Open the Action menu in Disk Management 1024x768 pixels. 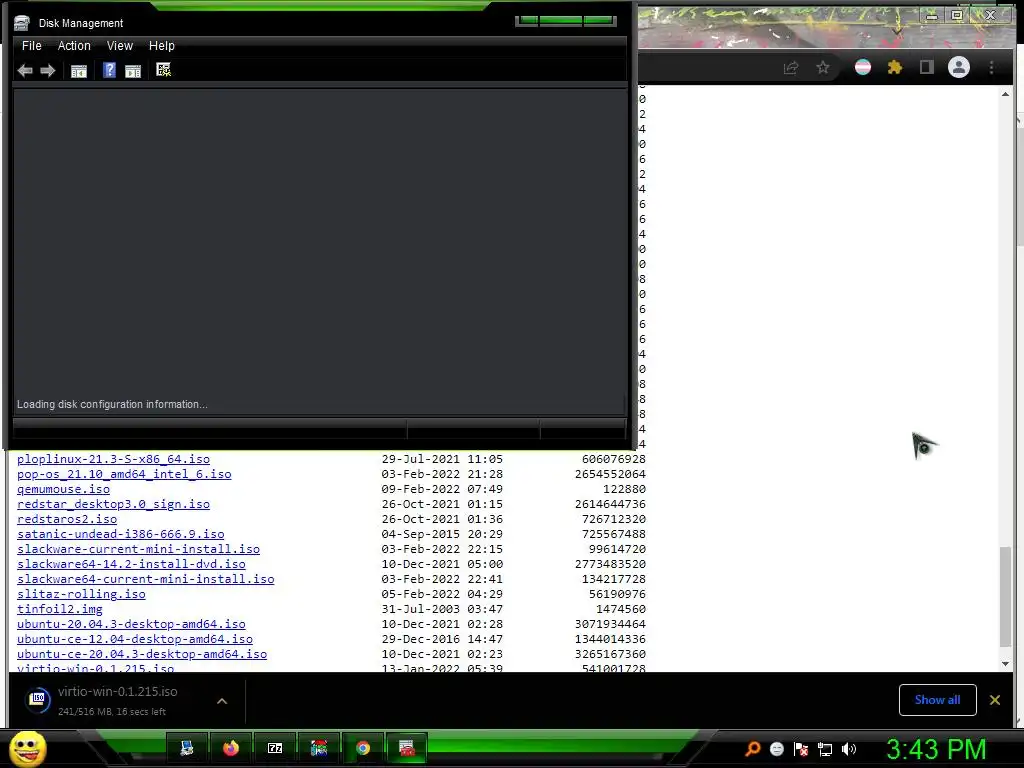pos(74,46)
